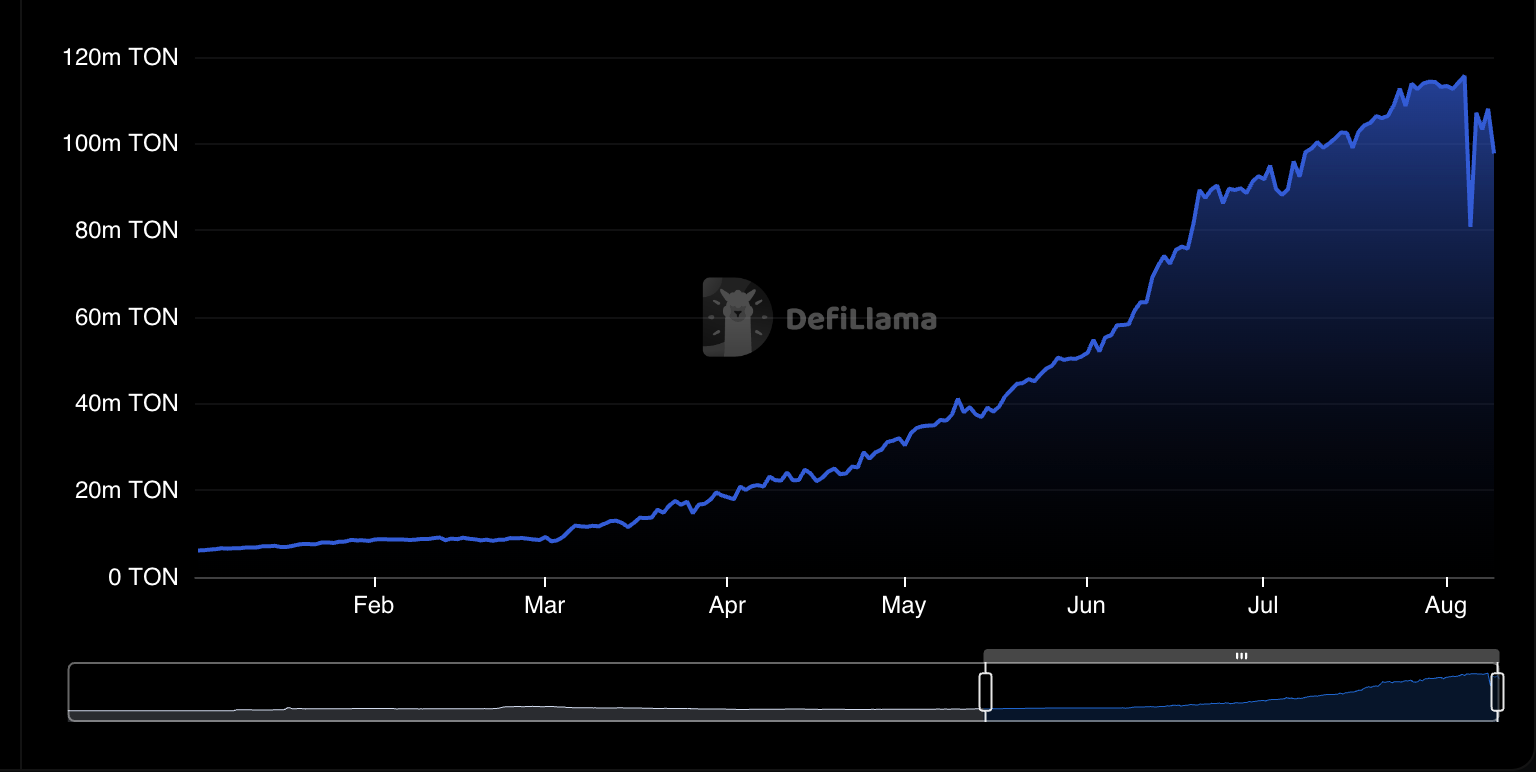This screenshot has width=1536, height=772.
Task: Click the 120m TON axis label
Action: point(120,58)
